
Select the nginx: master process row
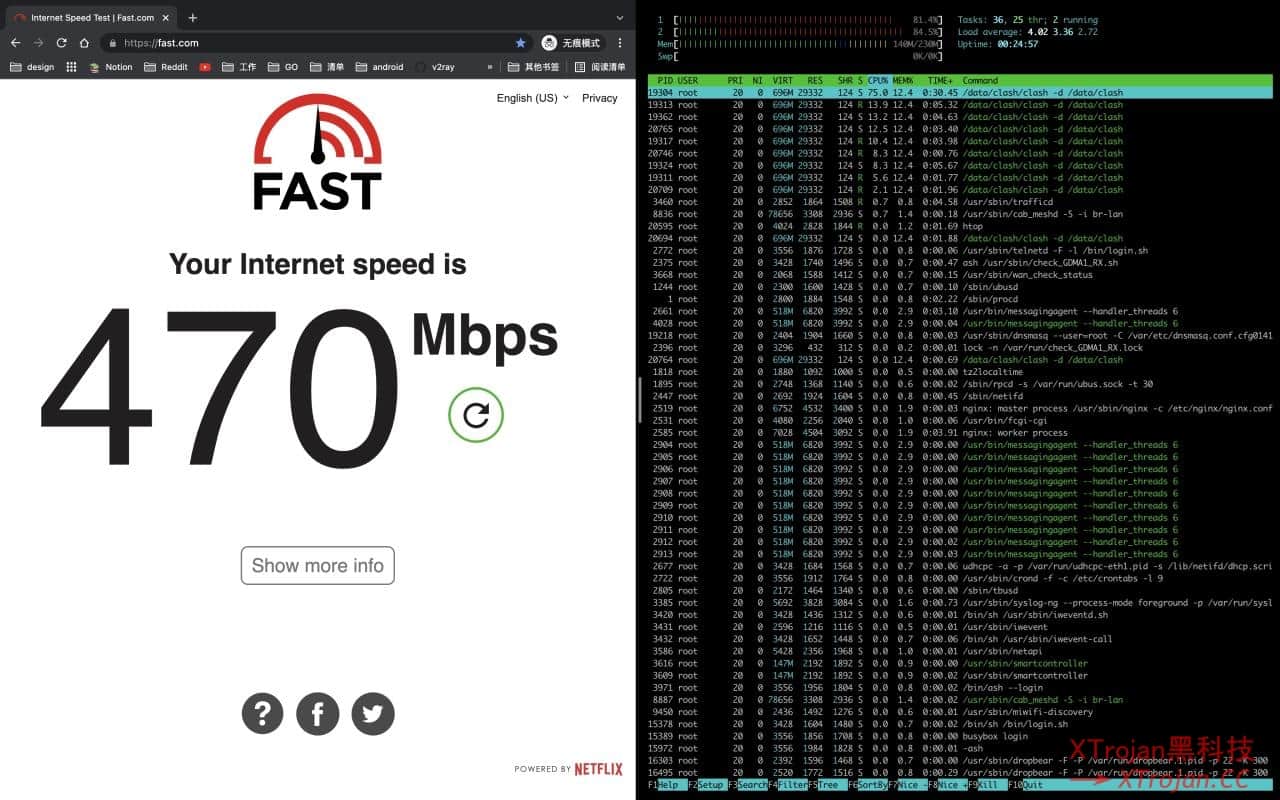pyautogui.click(x=960, y=408)
